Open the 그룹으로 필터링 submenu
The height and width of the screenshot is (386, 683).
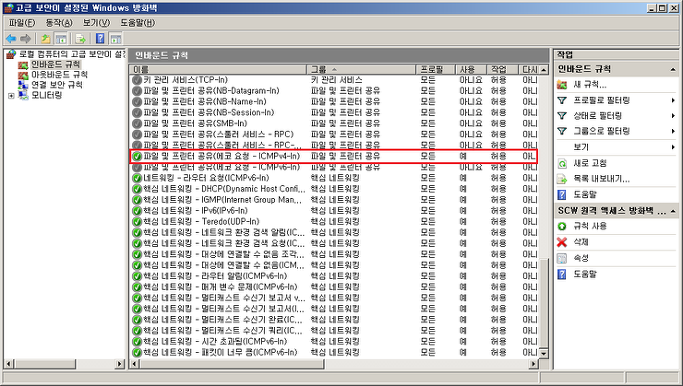tap(616, 131)
